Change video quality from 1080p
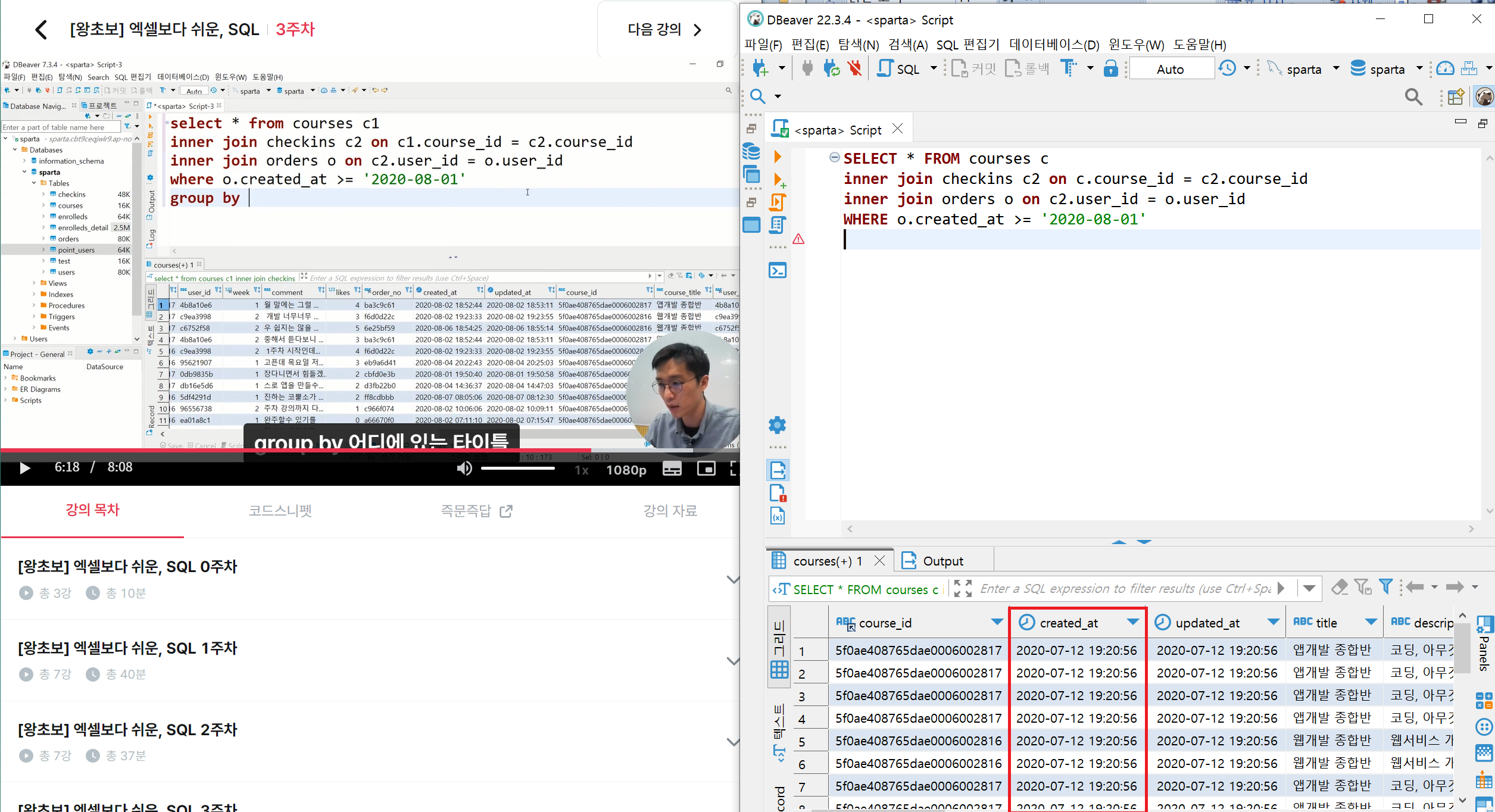 click(x=626, y=470)
